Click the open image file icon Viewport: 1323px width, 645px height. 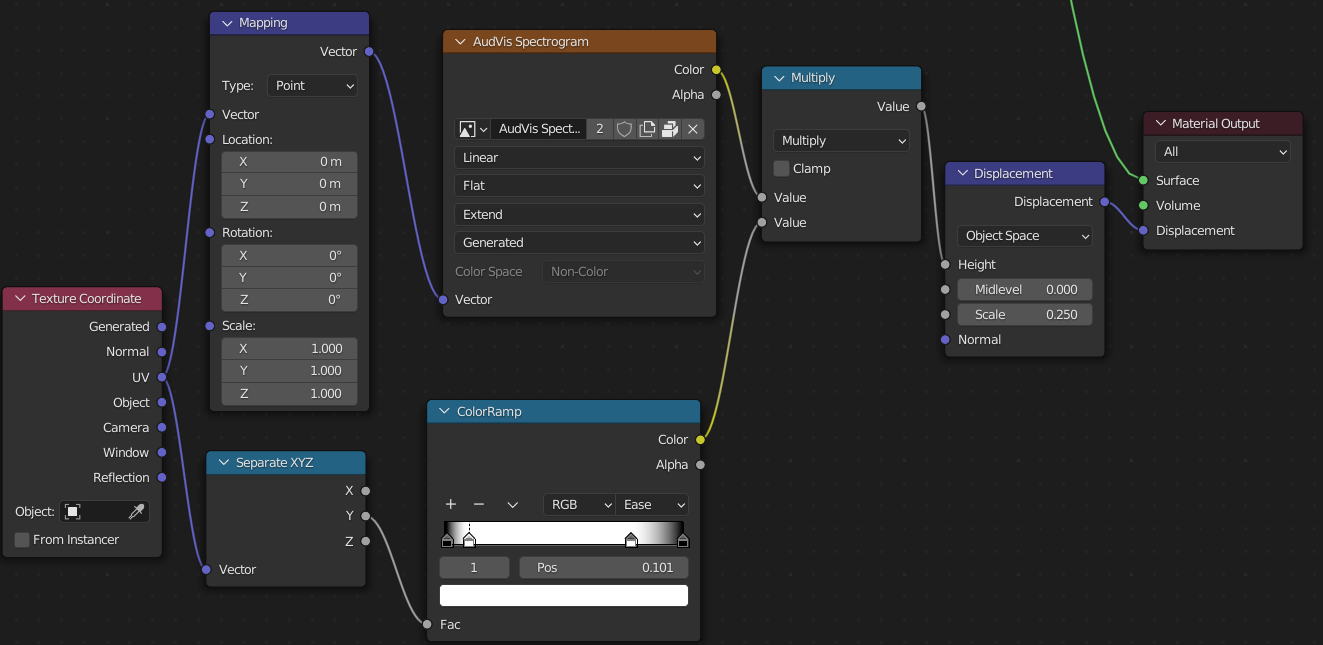tap(670, 129)
